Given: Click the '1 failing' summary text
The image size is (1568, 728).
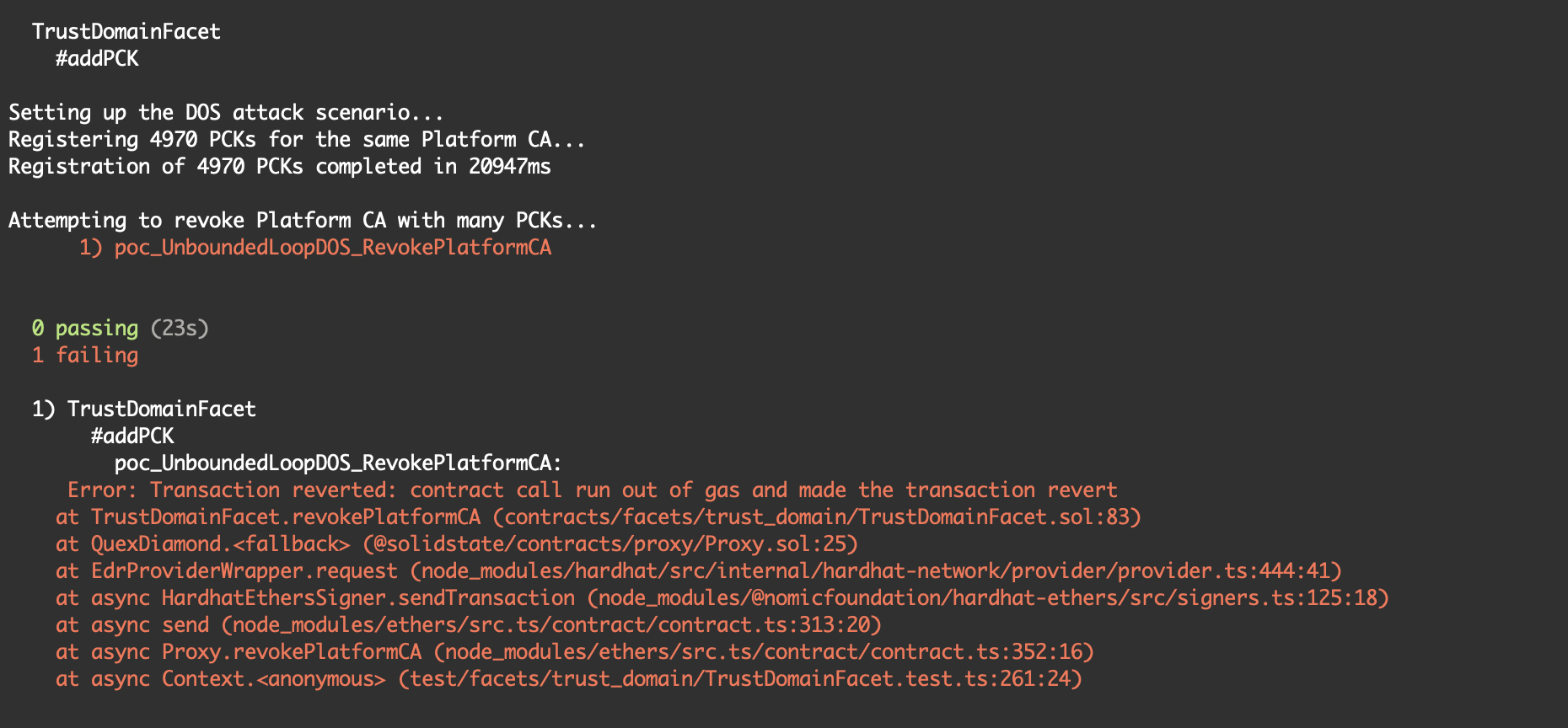Looking at the screenshot, I should (85, 355).
